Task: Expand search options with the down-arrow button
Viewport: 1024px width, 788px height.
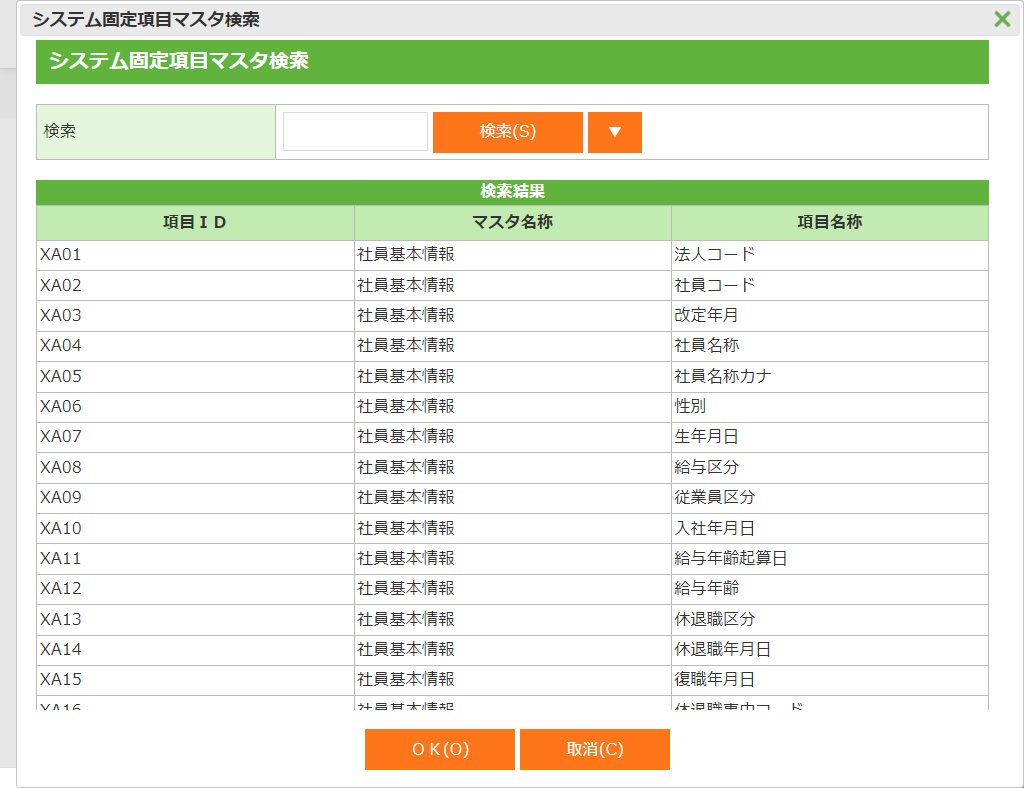Action: 614,132
